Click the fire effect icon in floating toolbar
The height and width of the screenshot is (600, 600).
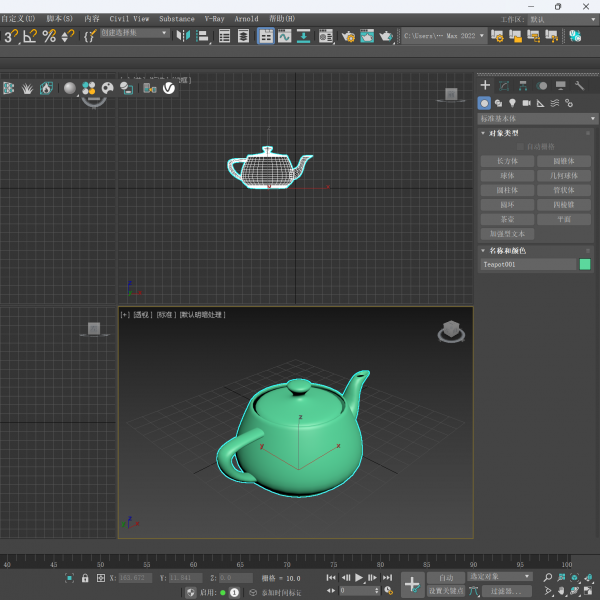coord(46,88)
